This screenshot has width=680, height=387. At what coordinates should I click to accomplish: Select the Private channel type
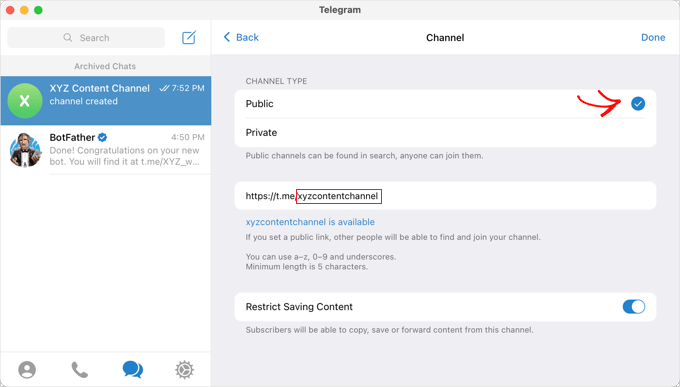point(445,133)
